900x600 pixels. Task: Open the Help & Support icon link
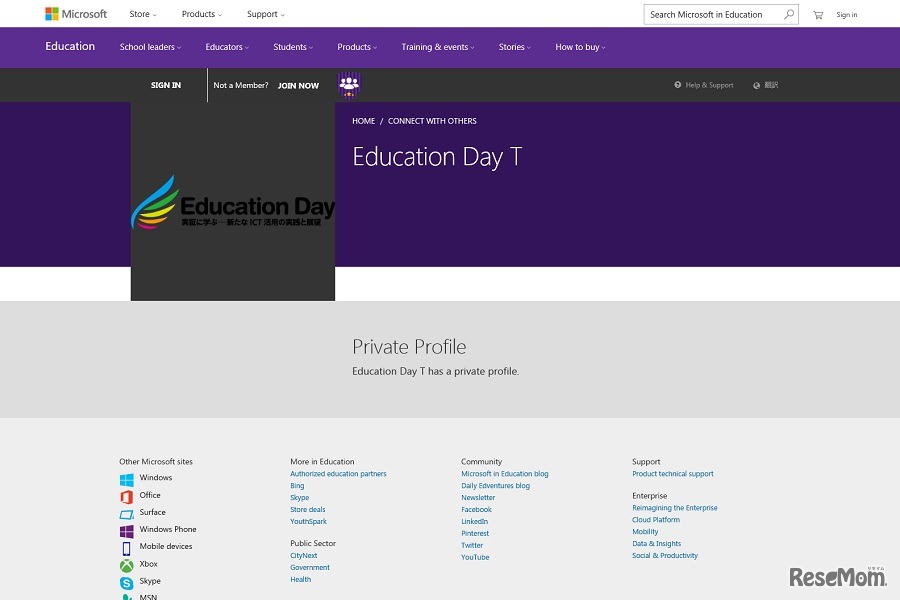click(678, 85)
